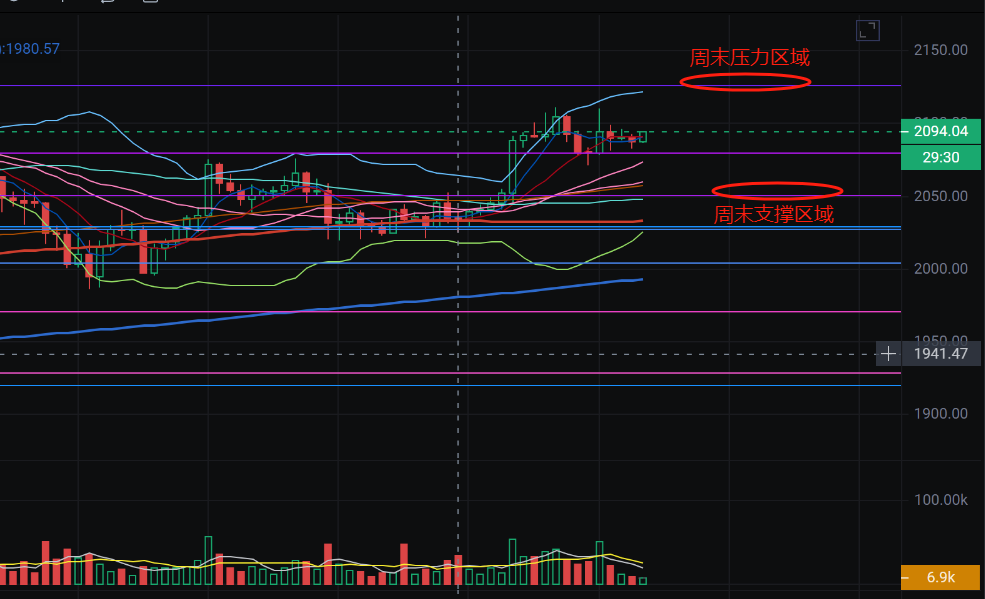985x599 pixels.
Task: Select the current price label 2094.04
Action: tap(940, 131)
